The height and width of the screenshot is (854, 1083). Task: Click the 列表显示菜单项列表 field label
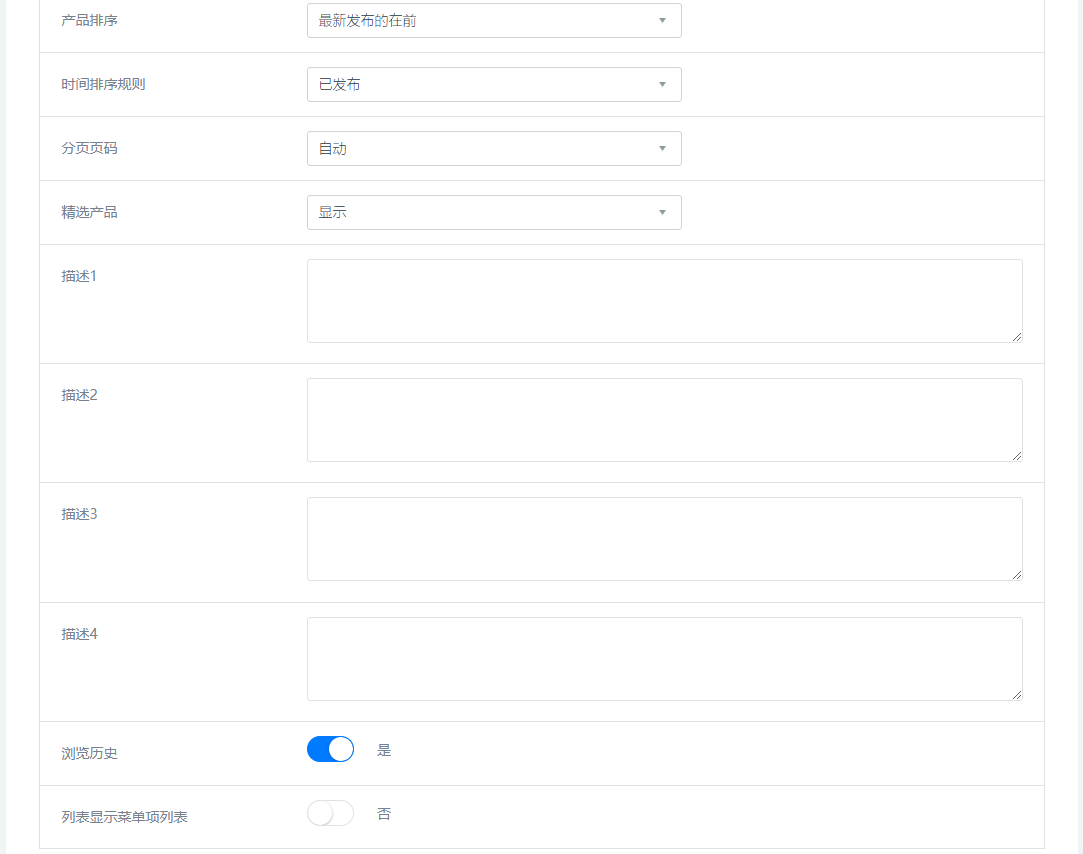coord(124,817)
